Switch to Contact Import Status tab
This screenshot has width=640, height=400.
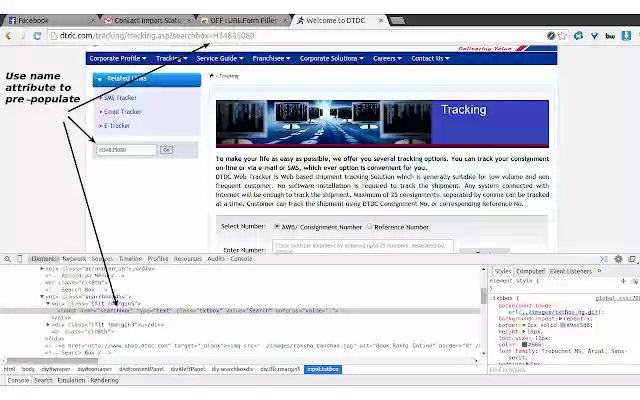[147, 20]
